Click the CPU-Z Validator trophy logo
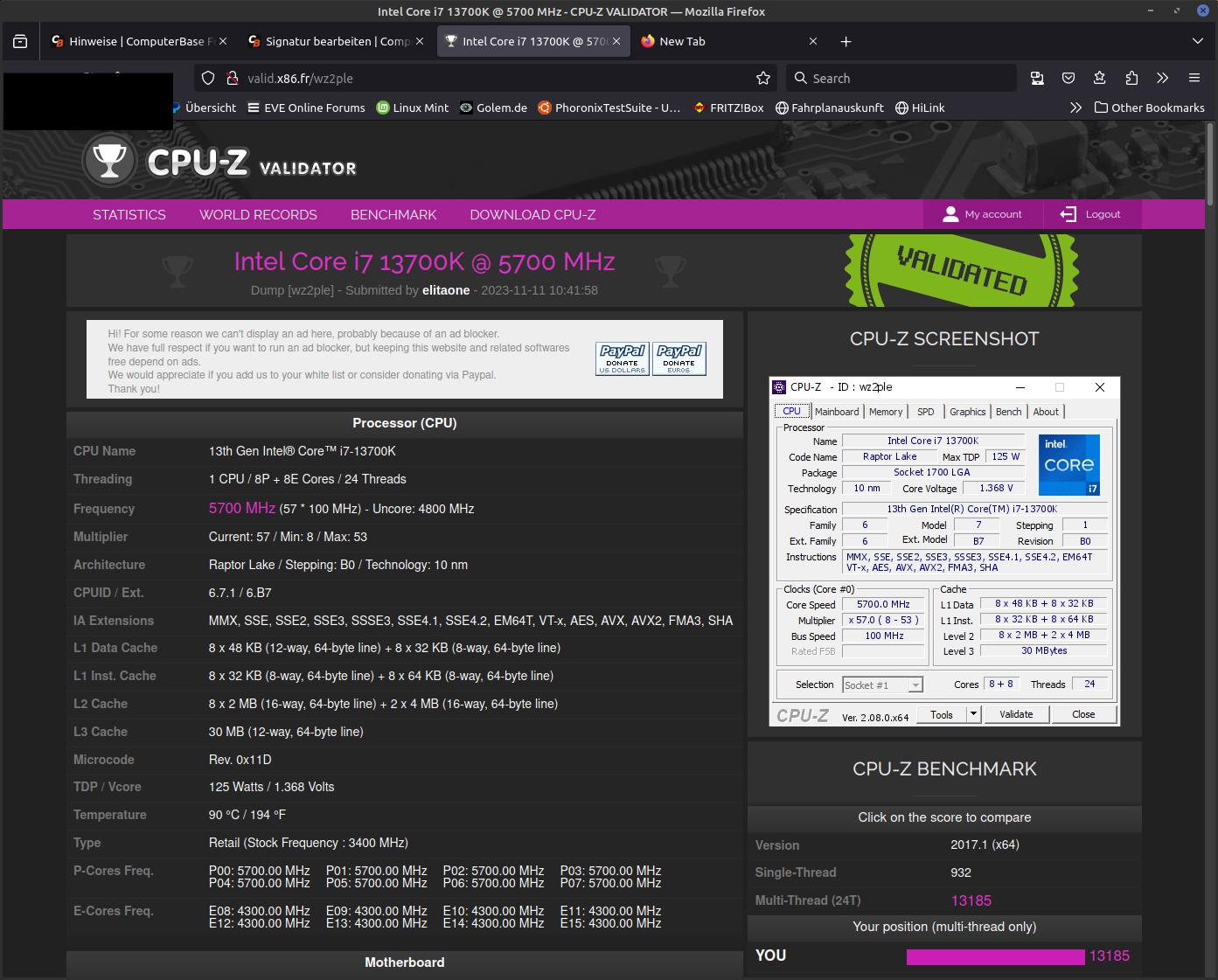1218x980 pixels. click(109, 161)
